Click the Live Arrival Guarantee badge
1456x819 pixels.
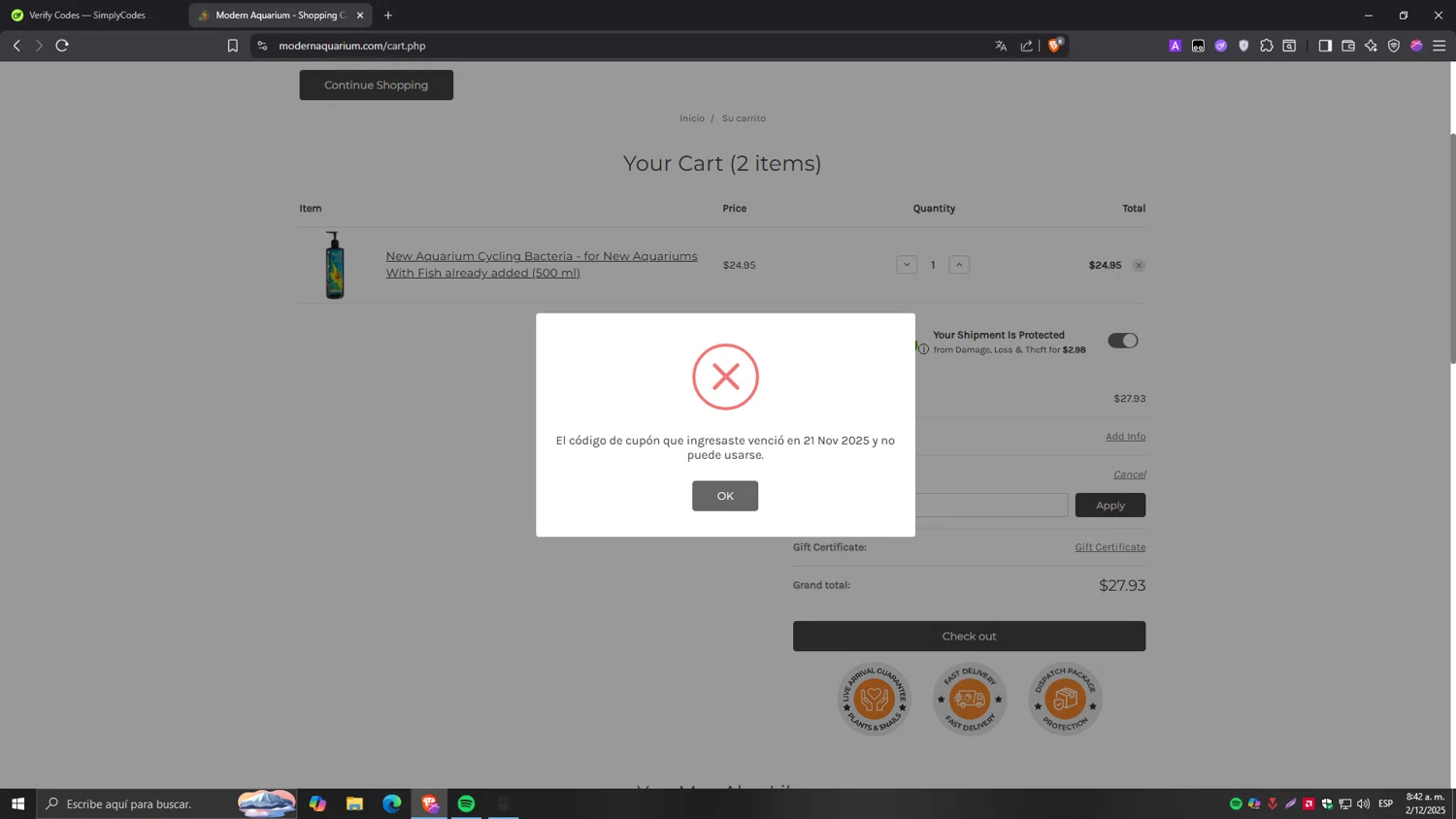pyautogui.click(x=874, y=699)
